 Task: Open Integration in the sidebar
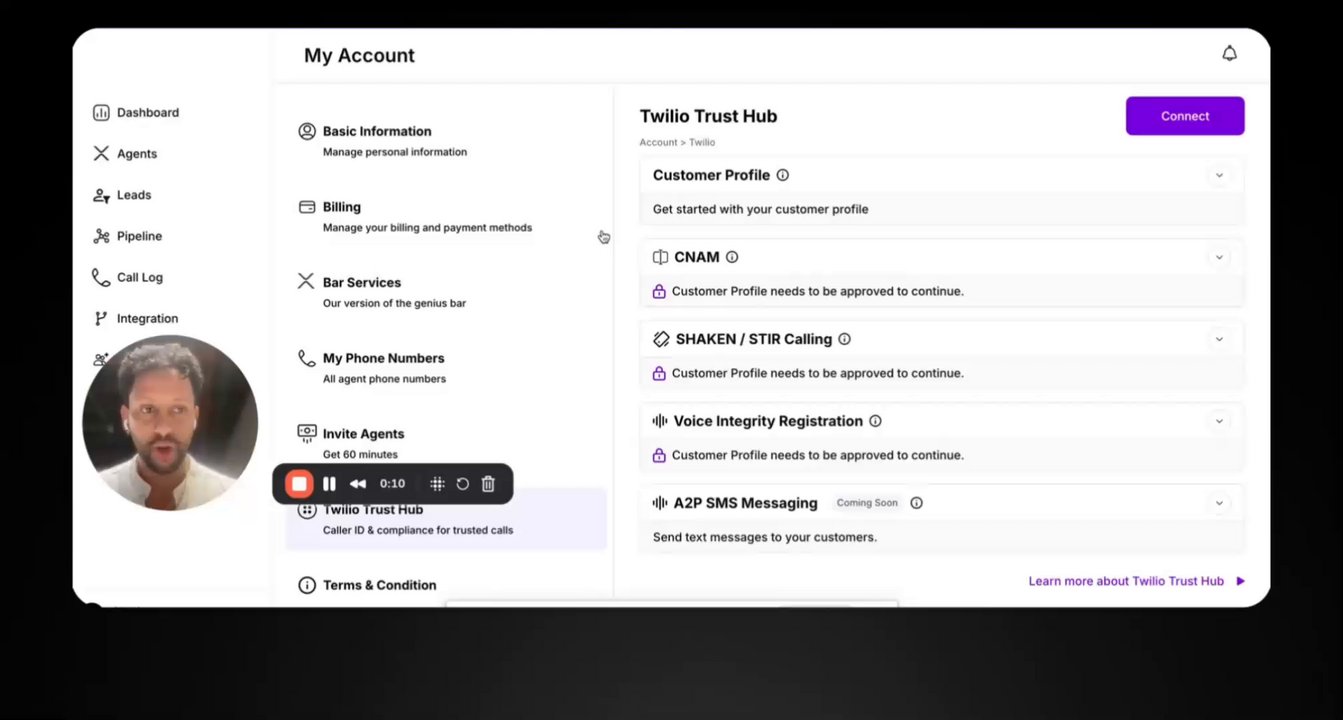point(147,318)
